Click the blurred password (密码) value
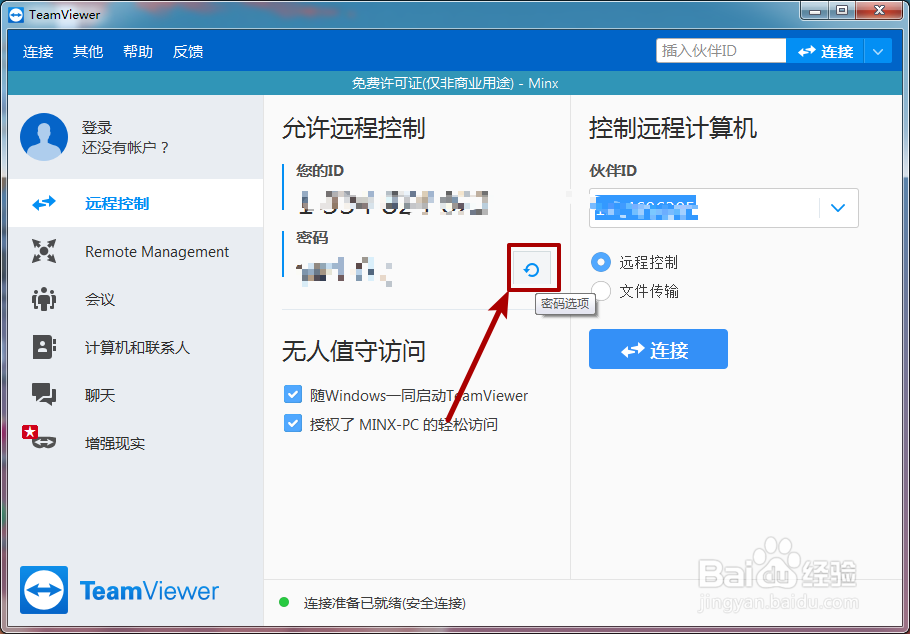Screen dimensions: 910x634 tap(344, 271)
